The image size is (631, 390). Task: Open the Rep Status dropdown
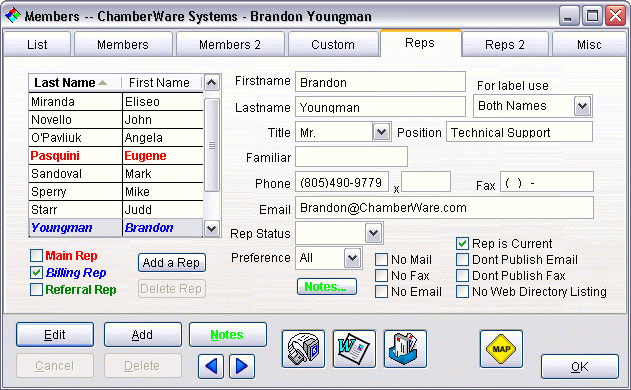pyautogui.click(x=373, y=233)
